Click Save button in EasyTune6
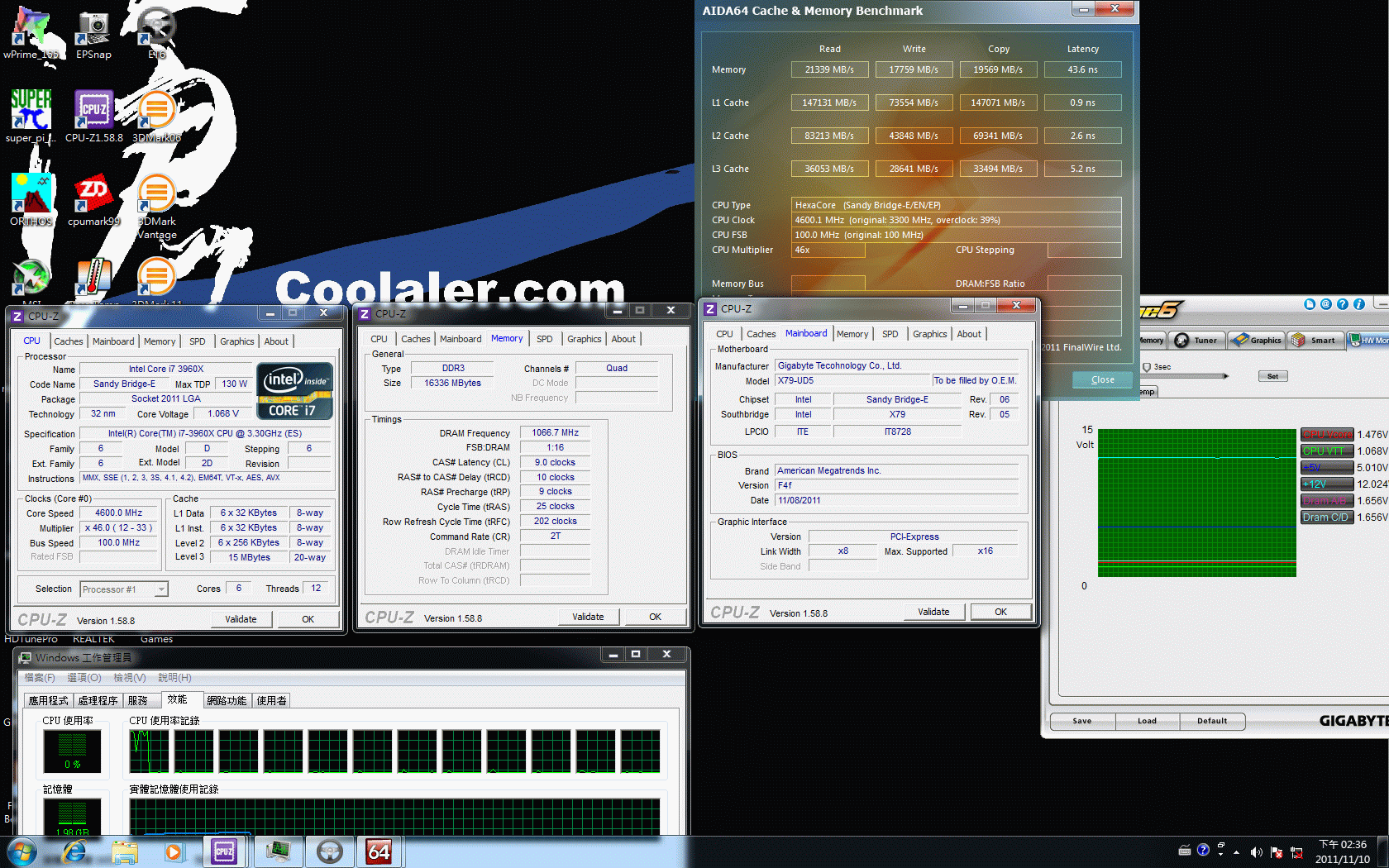Image resolution: width=1389 pixels, height=868 pixels. [1082, 721]
